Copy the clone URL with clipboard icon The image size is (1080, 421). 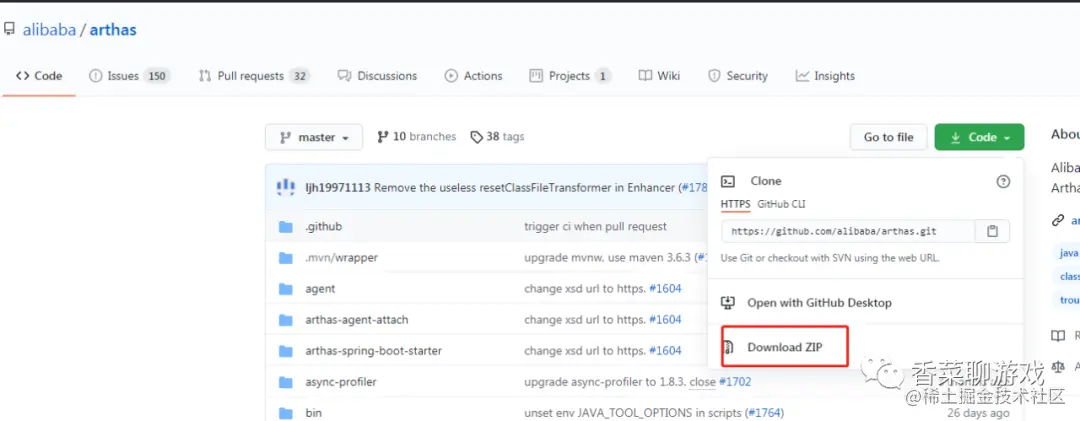pyautogui.click(x=993, y=232)
